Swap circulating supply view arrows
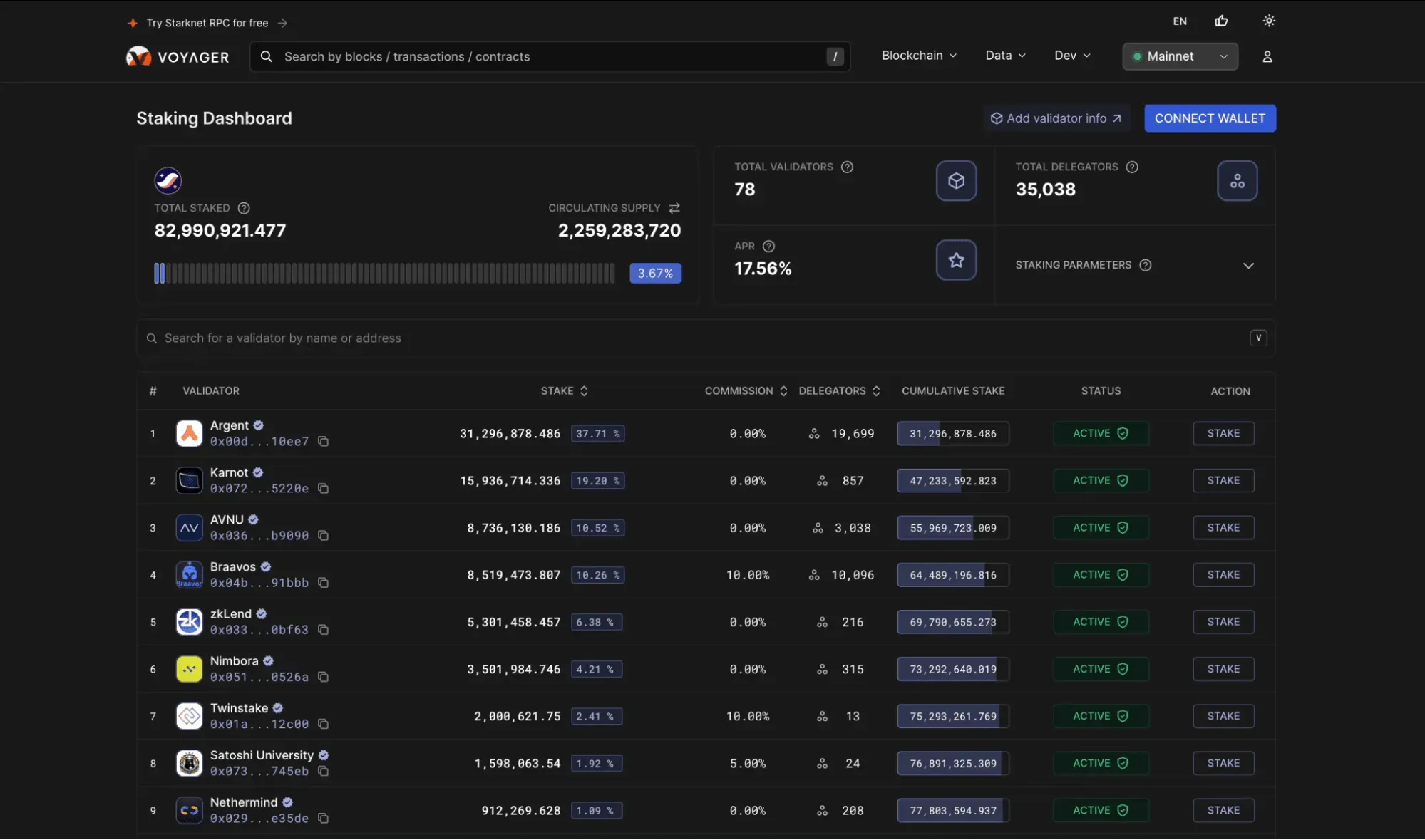Viewport: 1425px width, 840px height. point(674,208)
